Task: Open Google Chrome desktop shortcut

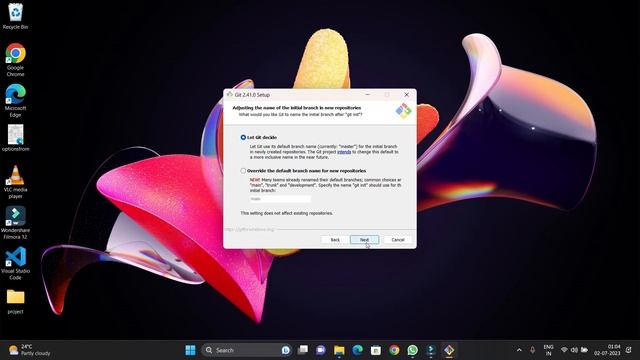Action: click(16, 60)
